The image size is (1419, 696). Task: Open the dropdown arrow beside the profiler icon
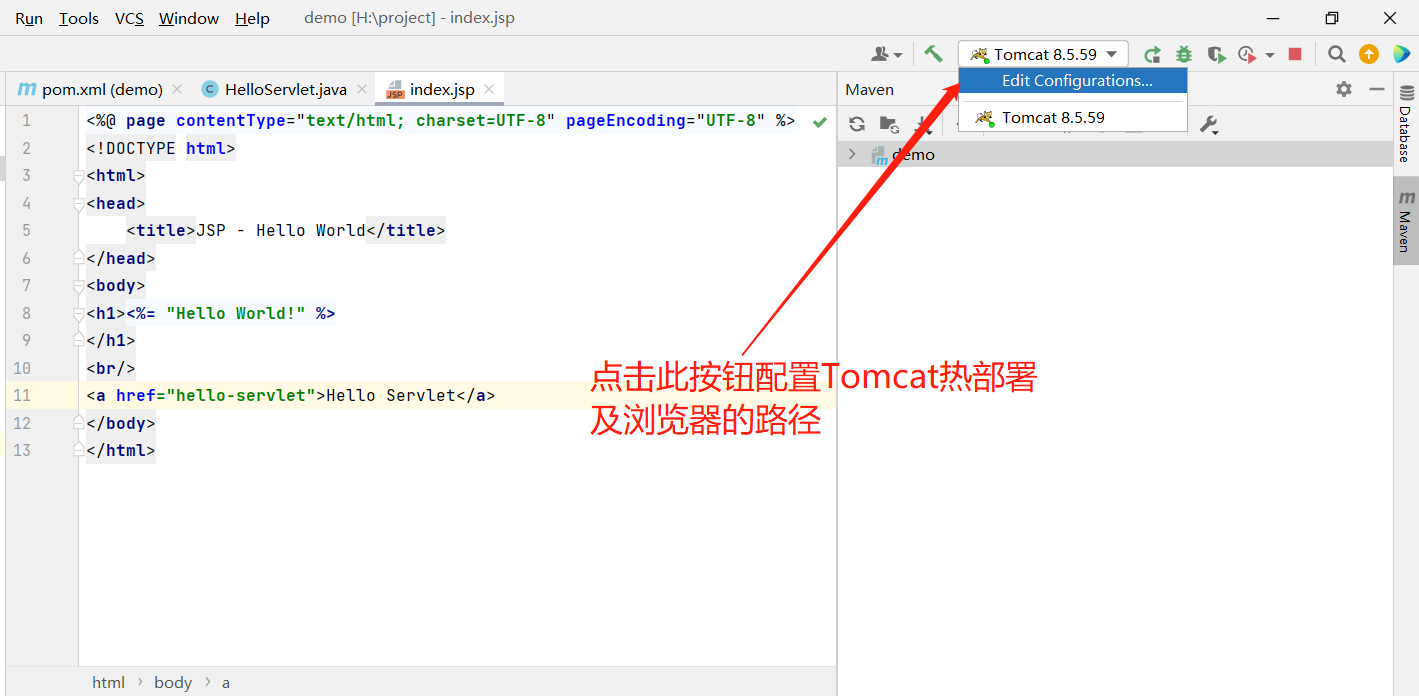(1270, 55)
